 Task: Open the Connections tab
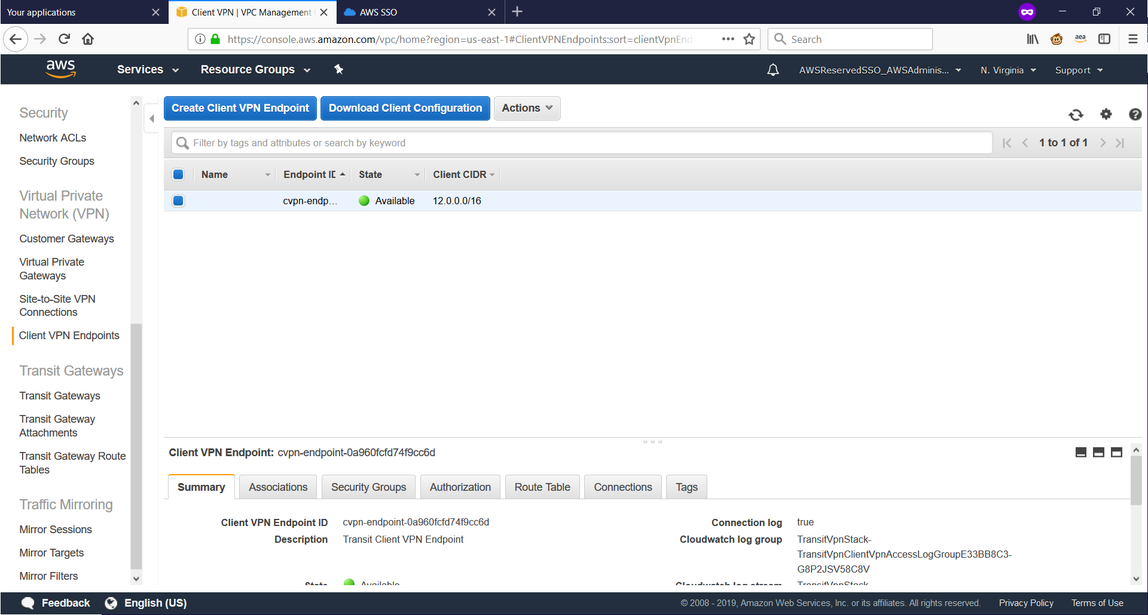coord(623,487)
